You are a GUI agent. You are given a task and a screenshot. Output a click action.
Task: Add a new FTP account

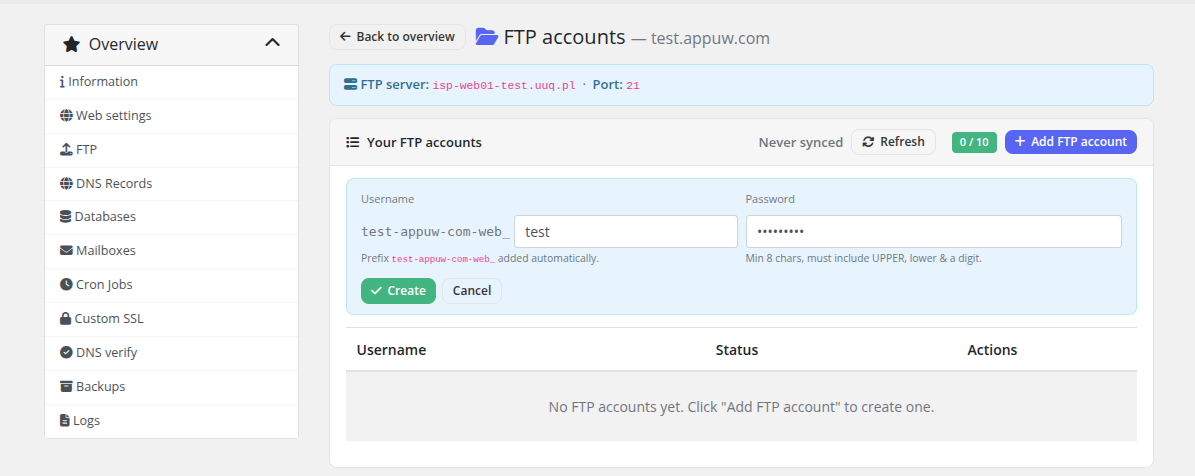pyautogui.click(x=1071, y=142)
